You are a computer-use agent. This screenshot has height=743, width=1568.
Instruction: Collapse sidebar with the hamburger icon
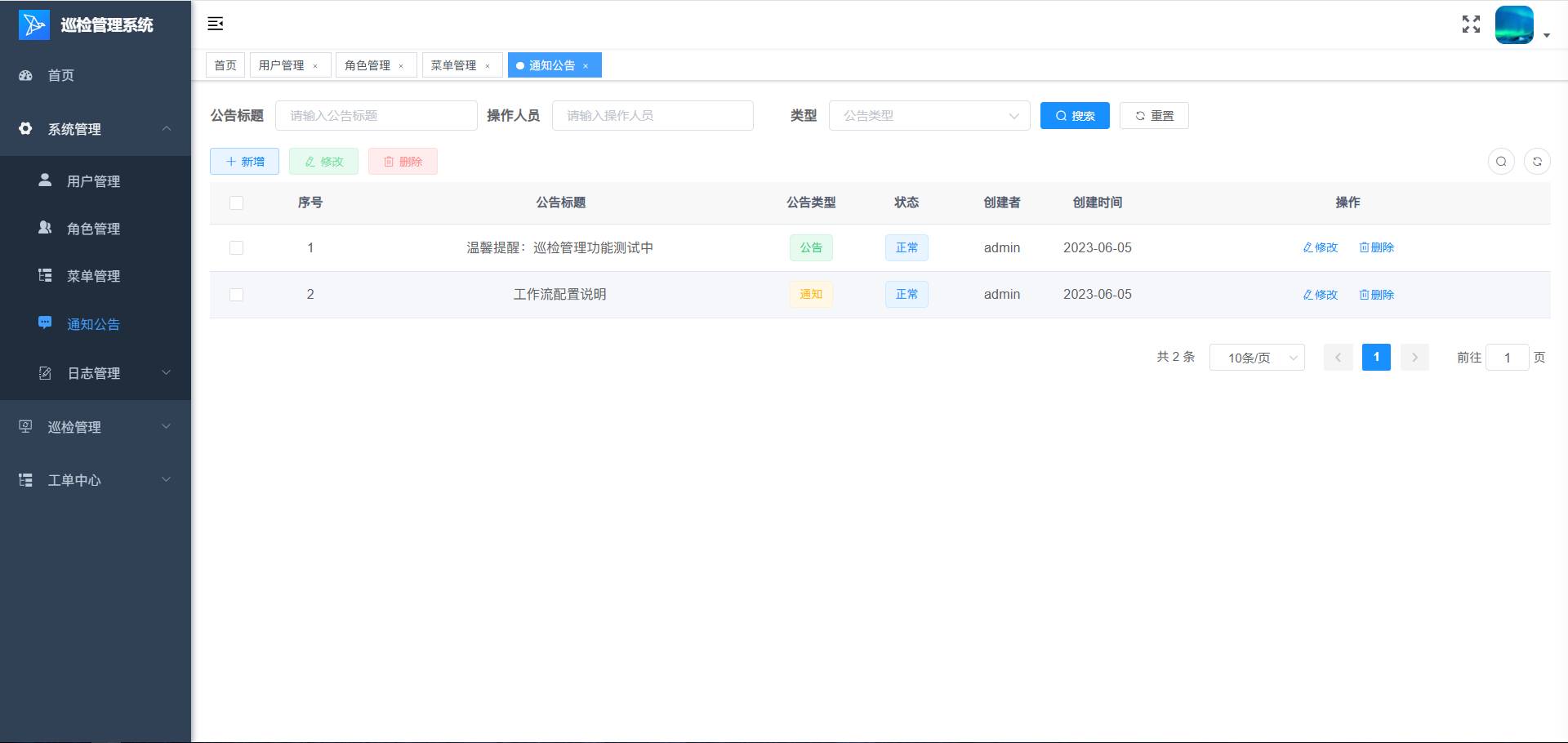tap(216, 24)
